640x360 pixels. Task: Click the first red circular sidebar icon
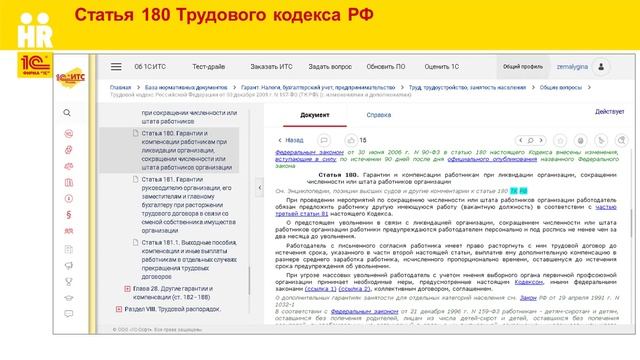[69, 133]
